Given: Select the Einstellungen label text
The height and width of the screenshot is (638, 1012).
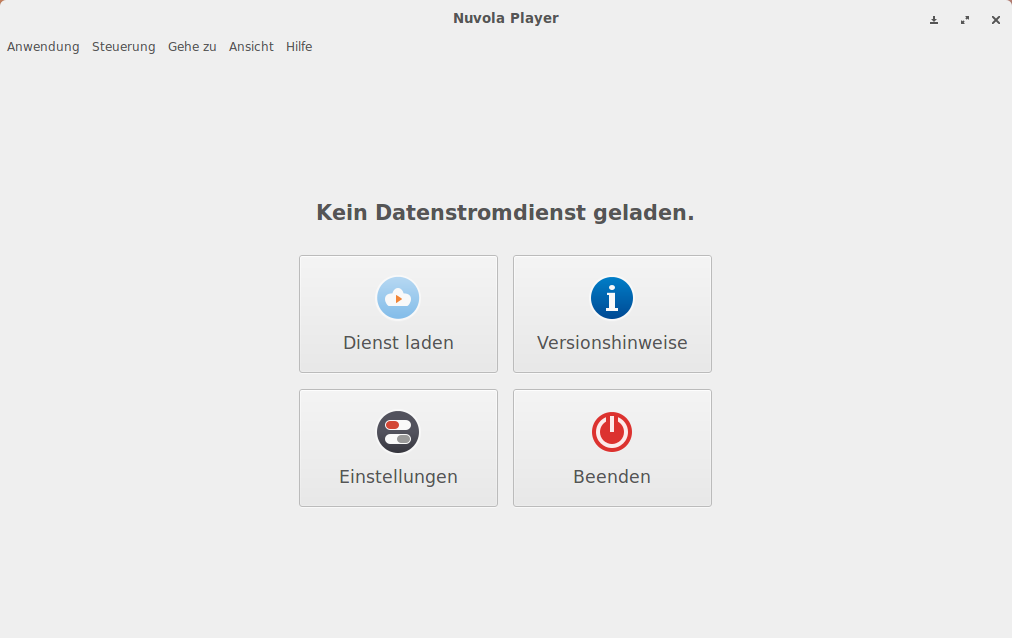Looking at the screenshot, I should tap(398, 477).
